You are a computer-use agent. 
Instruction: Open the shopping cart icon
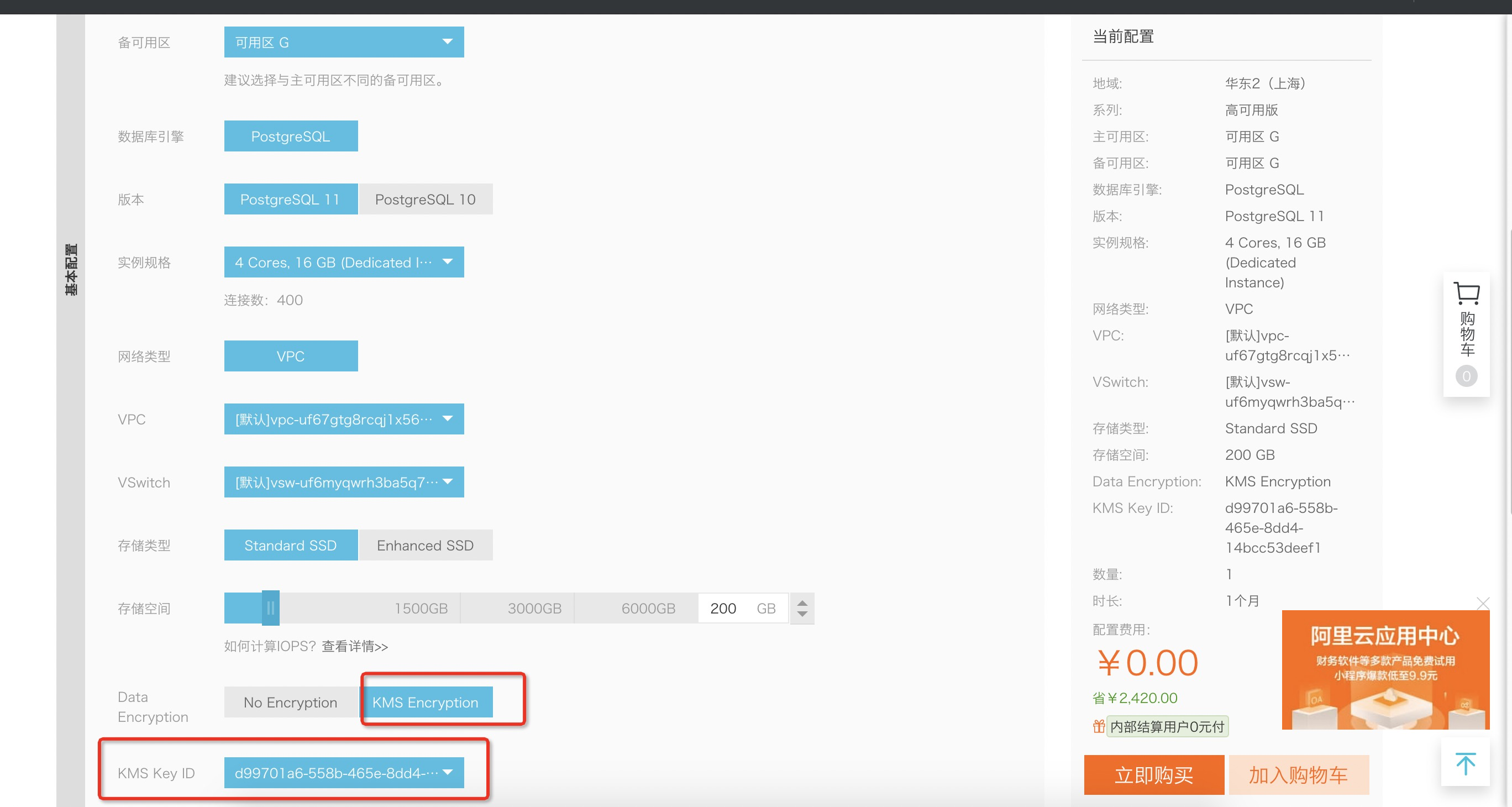1466,294
